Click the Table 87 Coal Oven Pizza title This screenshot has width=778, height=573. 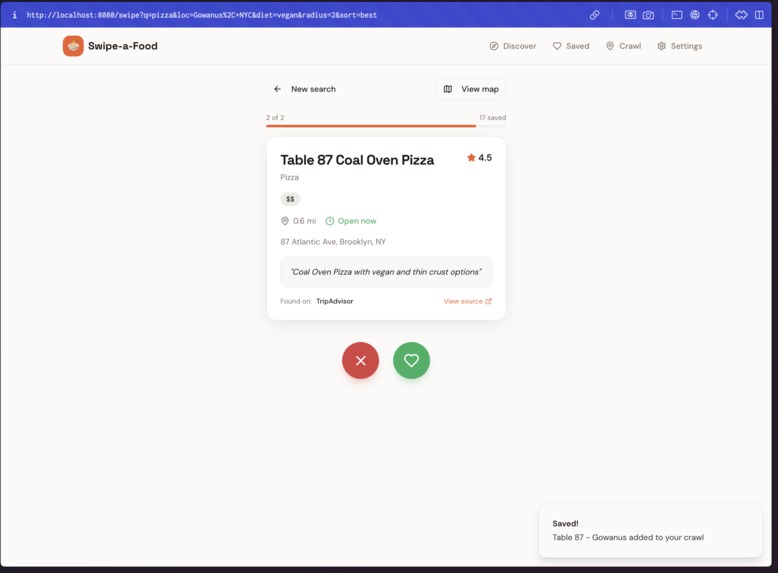[x=357, y=160]
